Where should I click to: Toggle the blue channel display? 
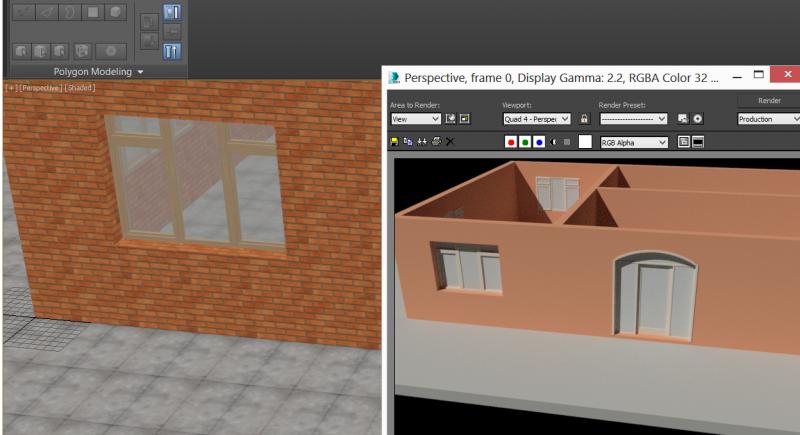click(x=539, y=142)
